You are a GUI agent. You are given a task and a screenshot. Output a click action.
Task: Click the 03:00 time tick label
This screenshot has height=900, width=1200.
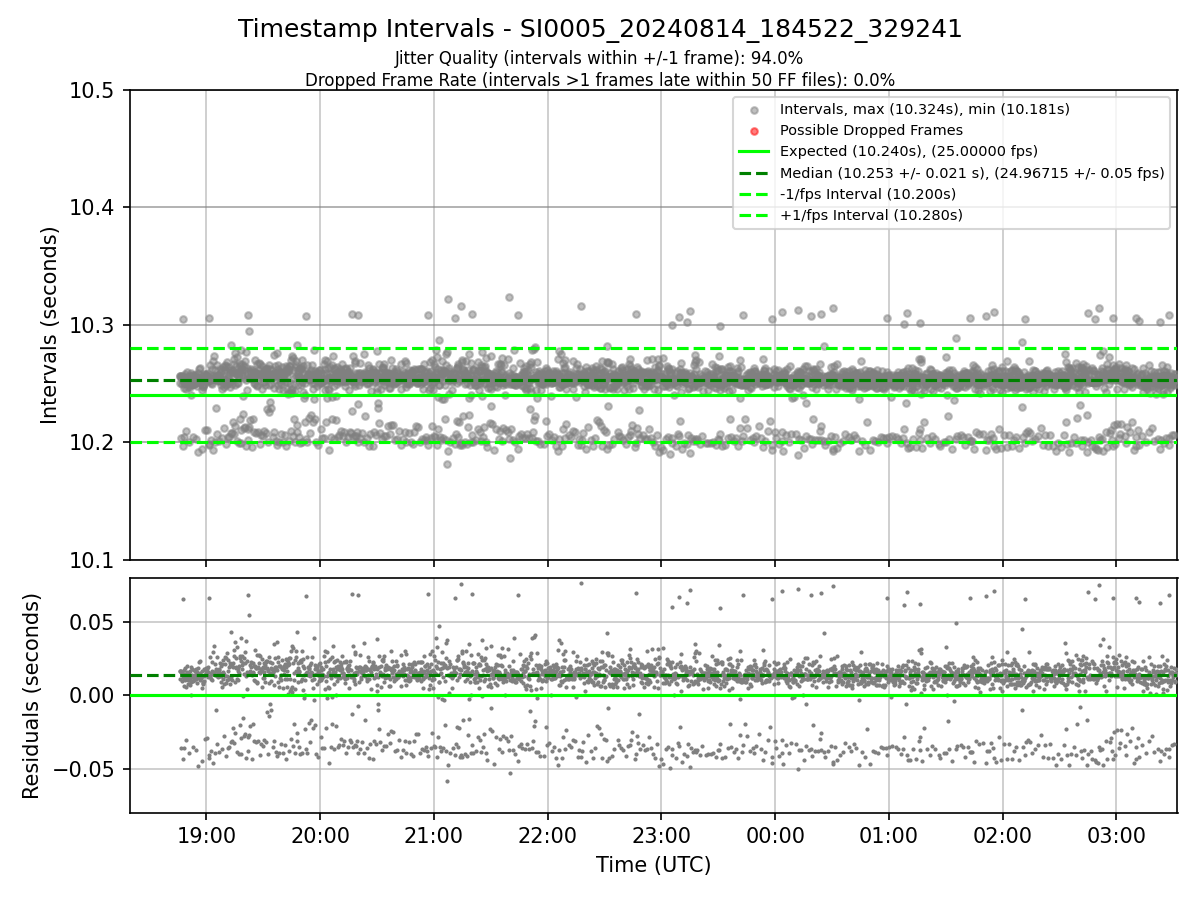tap(1116, 835)
